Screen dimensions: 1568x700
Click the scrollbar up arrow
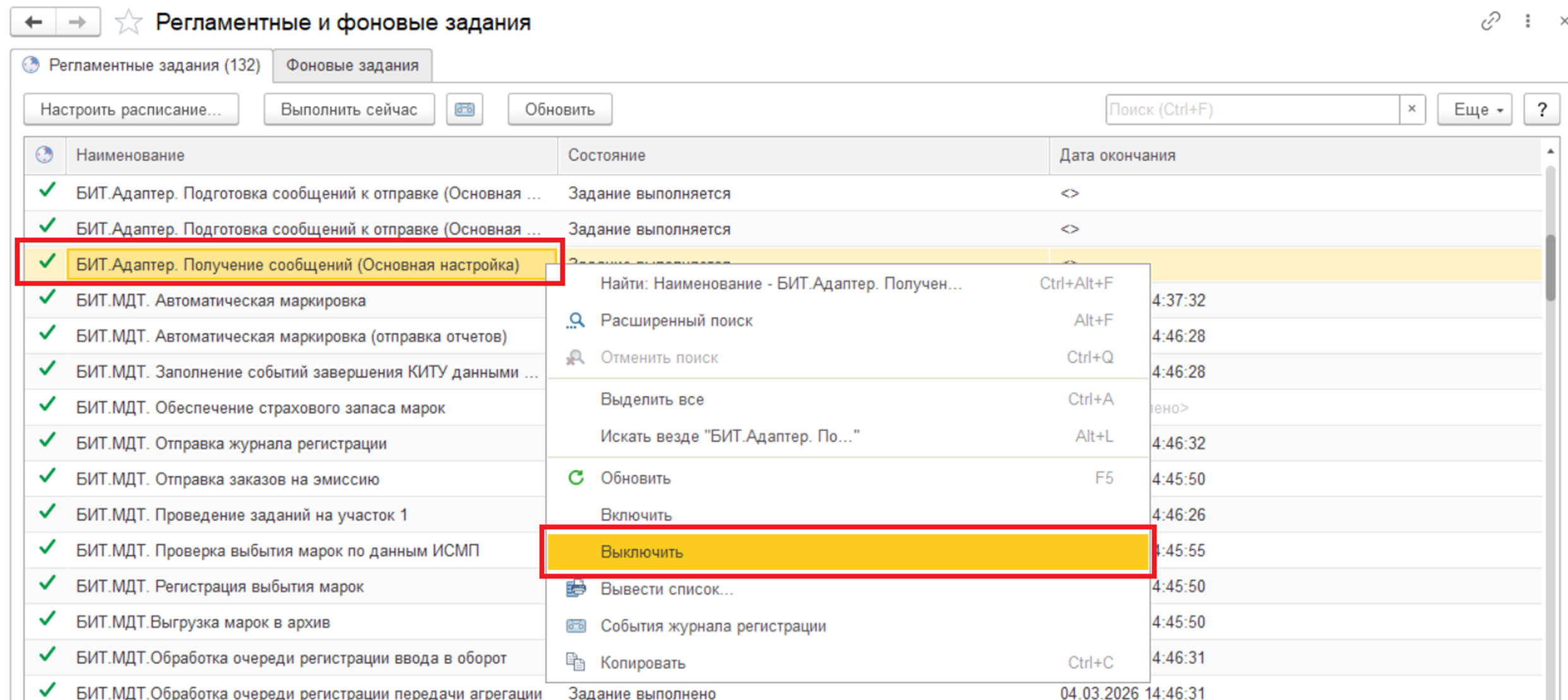coord(1550,152)
